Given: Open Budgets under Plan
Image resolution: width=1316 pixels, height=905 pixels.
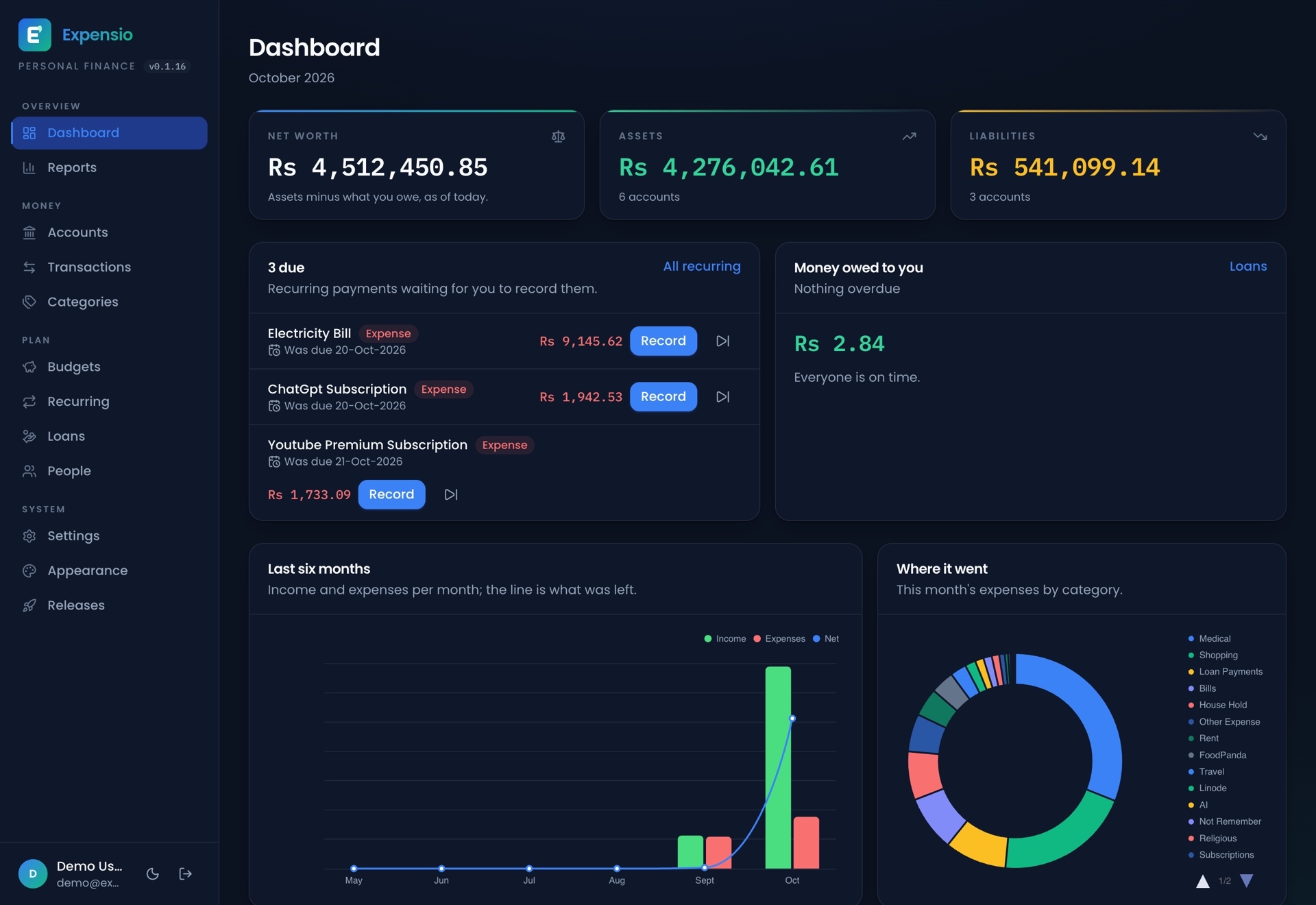Looking at the screenshot, I should coord(110,367).
